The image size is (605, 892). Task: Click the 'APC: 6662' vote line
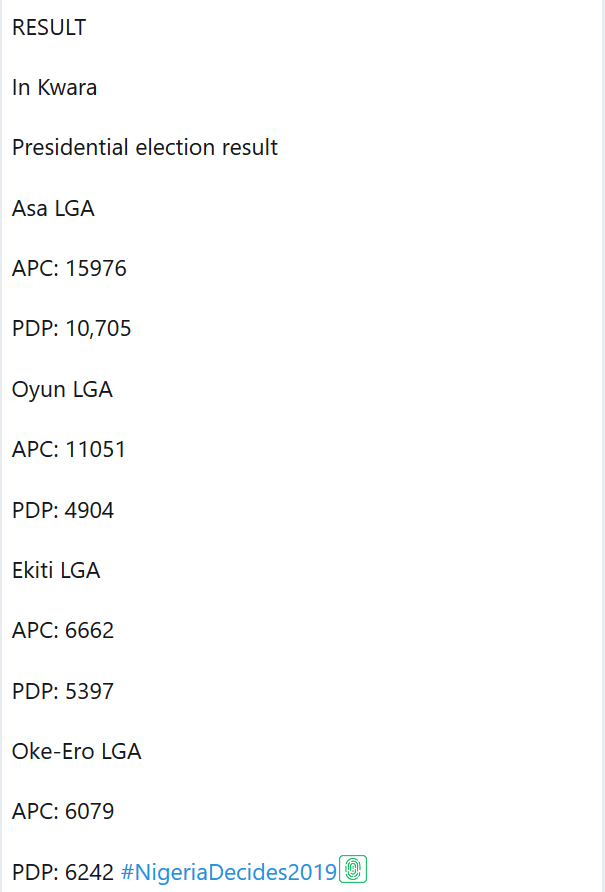[x=63, y=631]
